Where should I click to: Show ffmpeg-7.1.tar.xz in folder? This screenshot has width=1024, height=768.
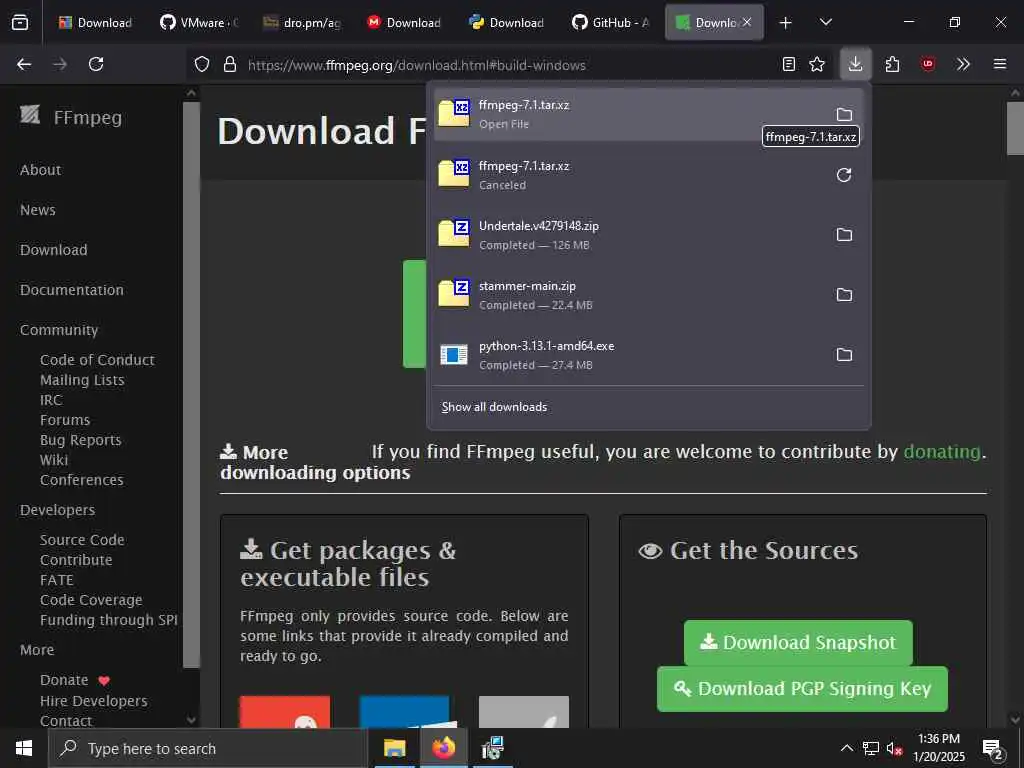click(844, 114)
